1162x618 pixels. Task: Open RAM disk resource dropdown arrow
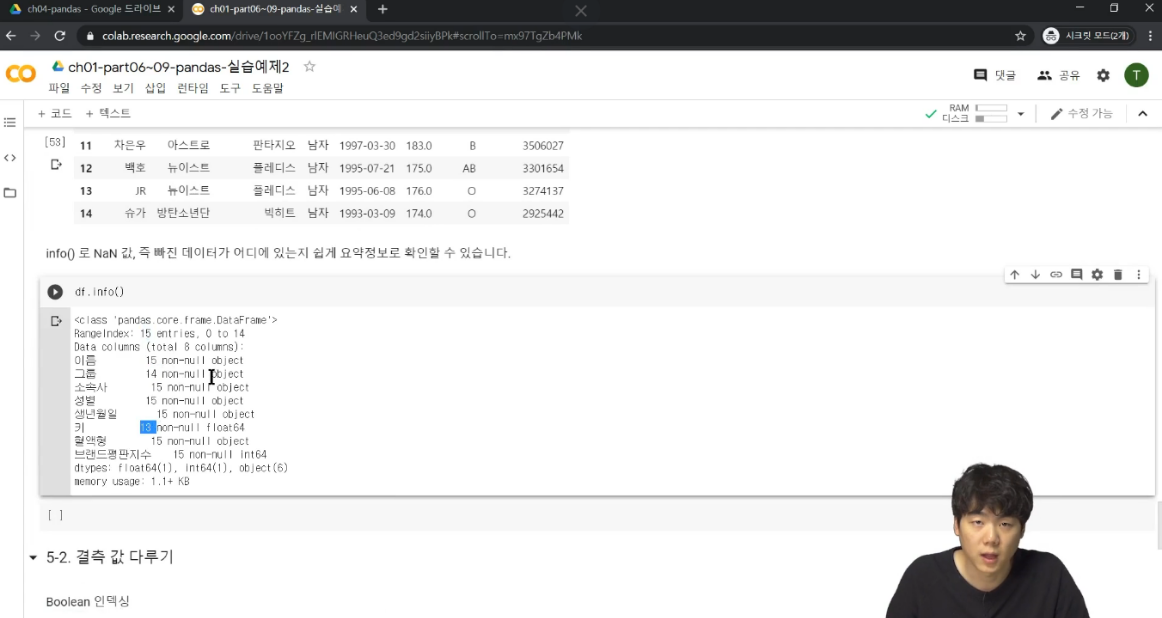pos(1020,114)
